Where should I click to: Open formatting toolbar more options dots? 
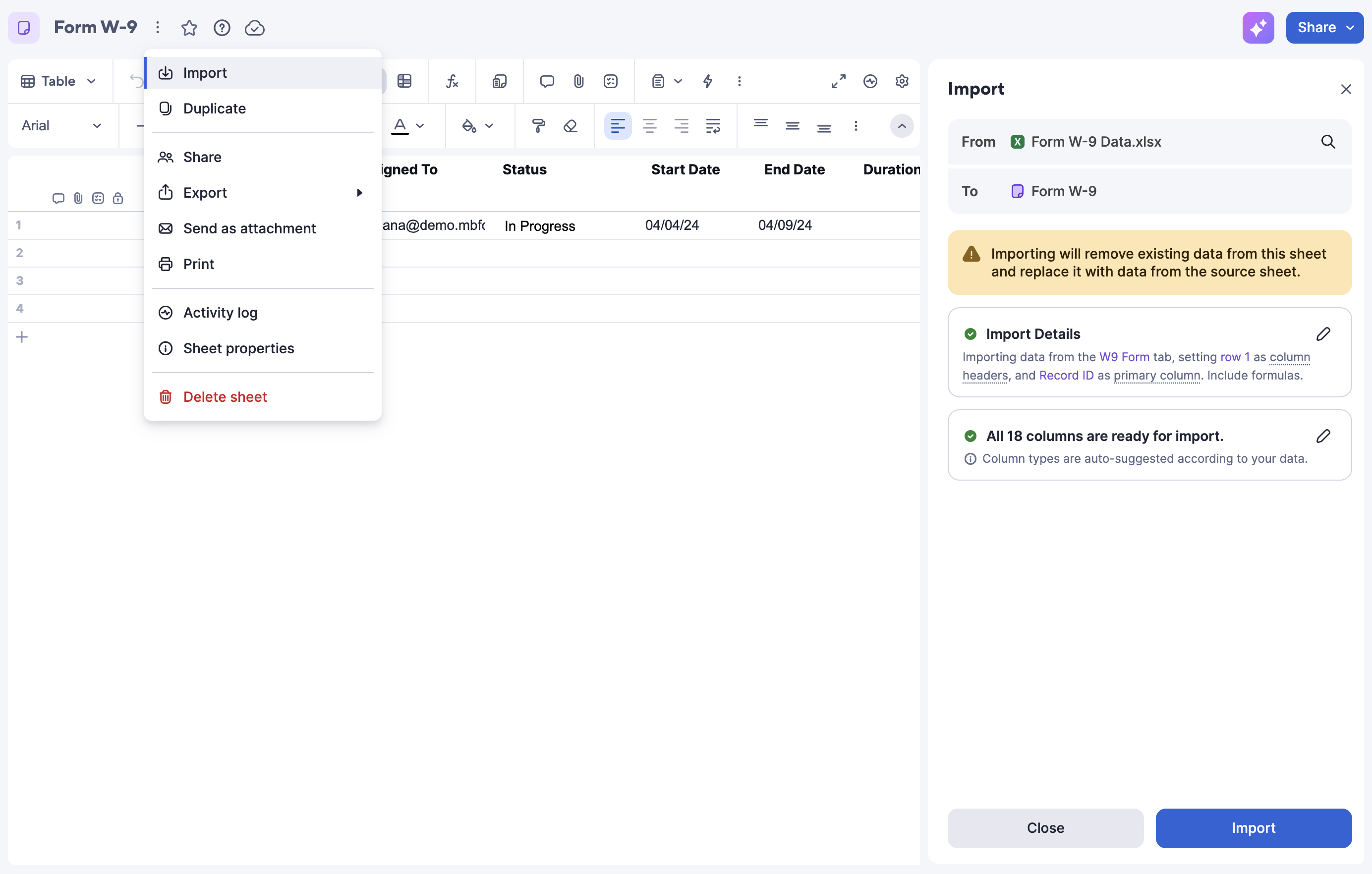pos(856,125)
